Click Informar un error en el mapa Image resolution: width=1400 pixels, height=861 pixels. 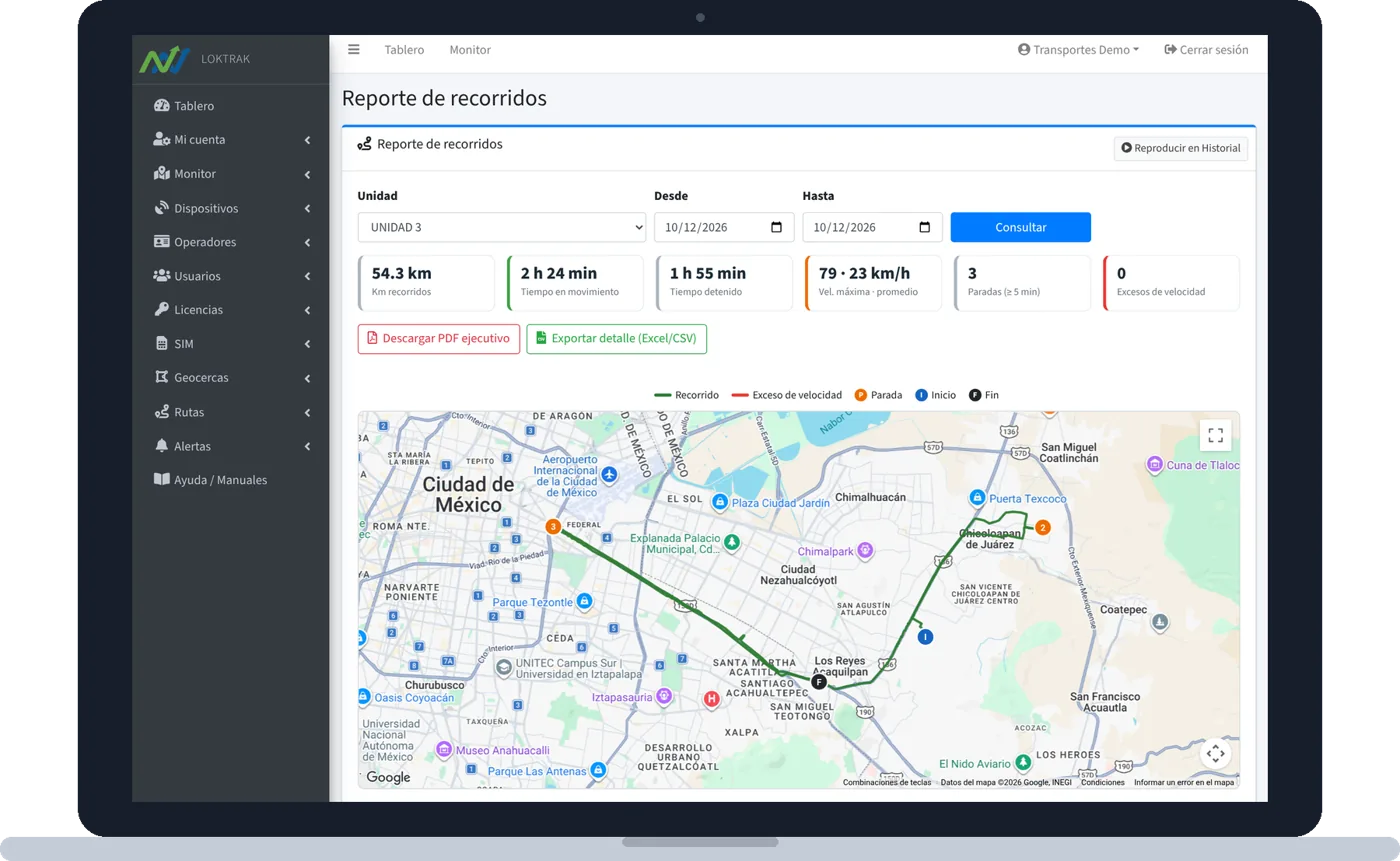1184,783
